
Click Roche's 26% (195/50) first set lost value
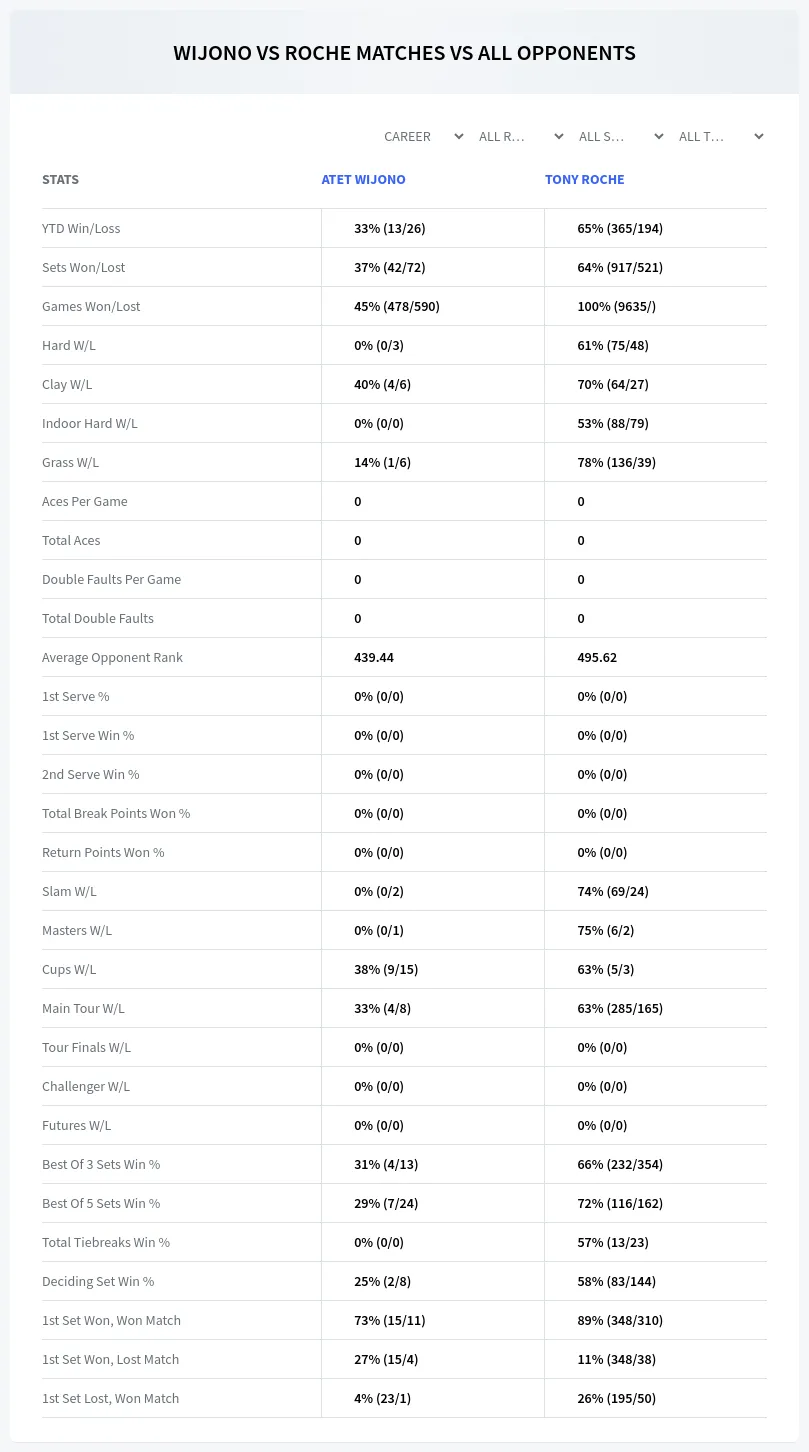617,1398
